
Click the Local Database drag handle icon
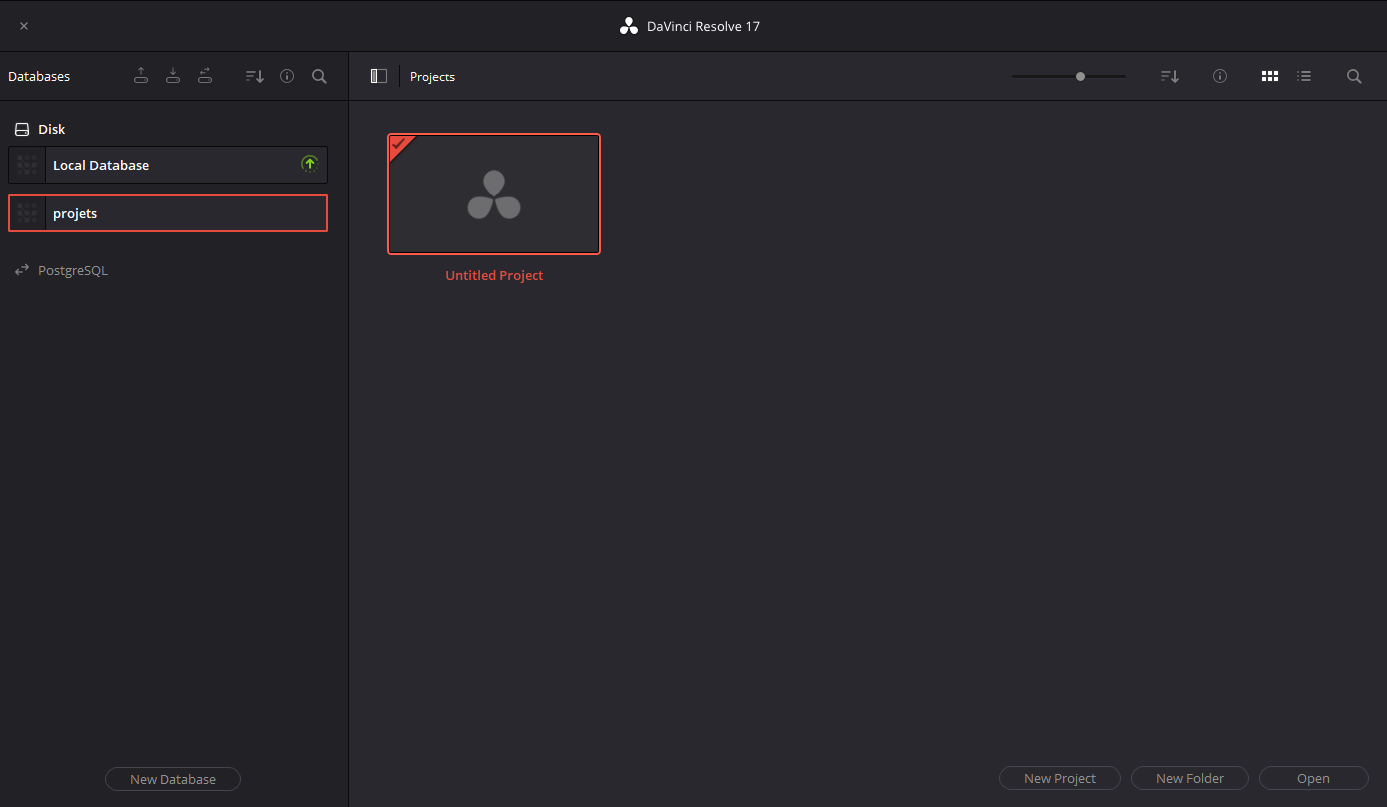point(27,165)
